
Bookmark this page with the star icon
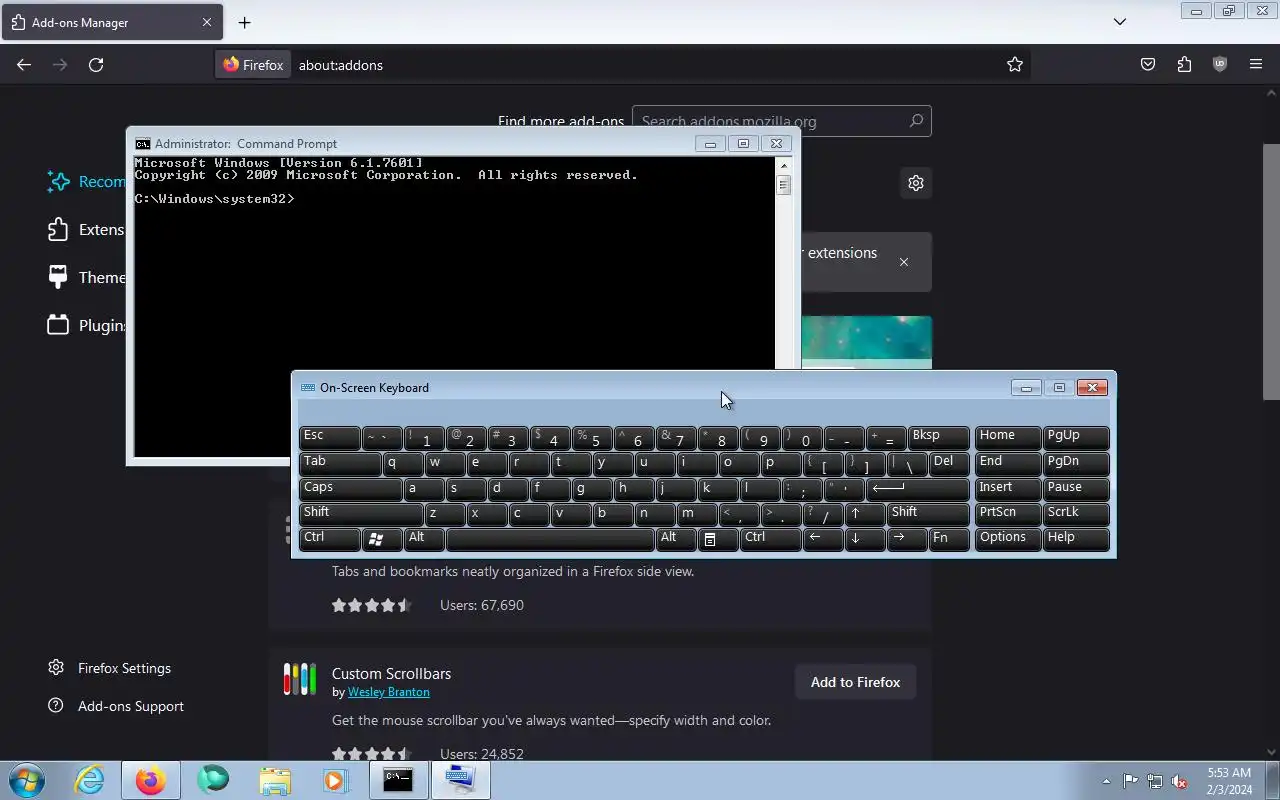tap(1015, 65)
